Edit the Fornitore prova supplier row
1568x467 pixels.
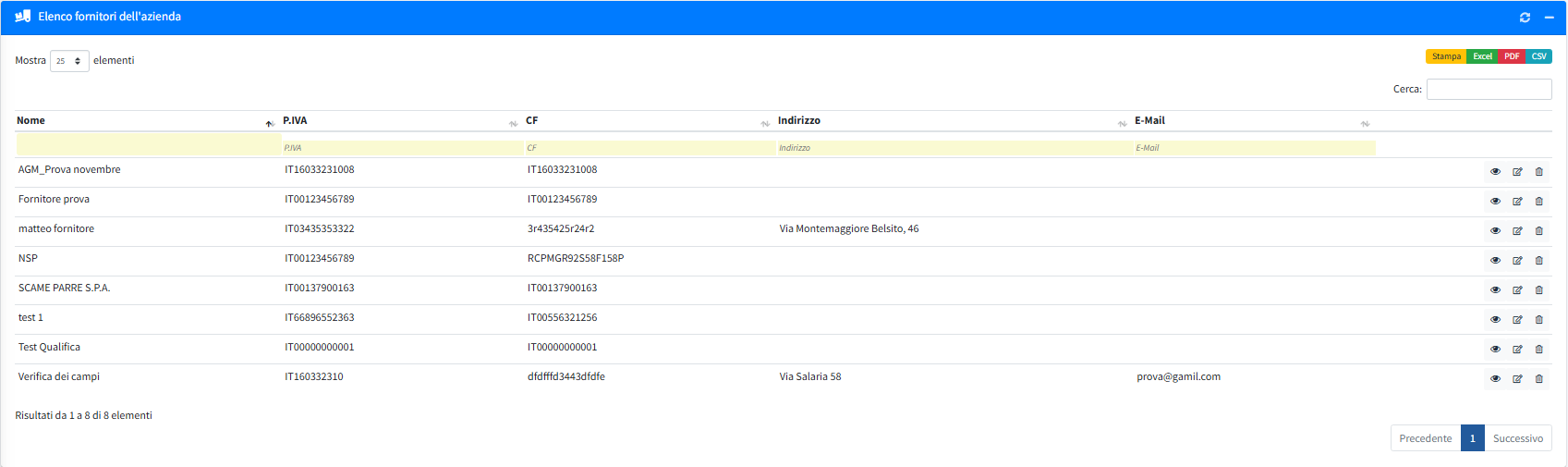pyautogui.click(x=1517, y=202)
